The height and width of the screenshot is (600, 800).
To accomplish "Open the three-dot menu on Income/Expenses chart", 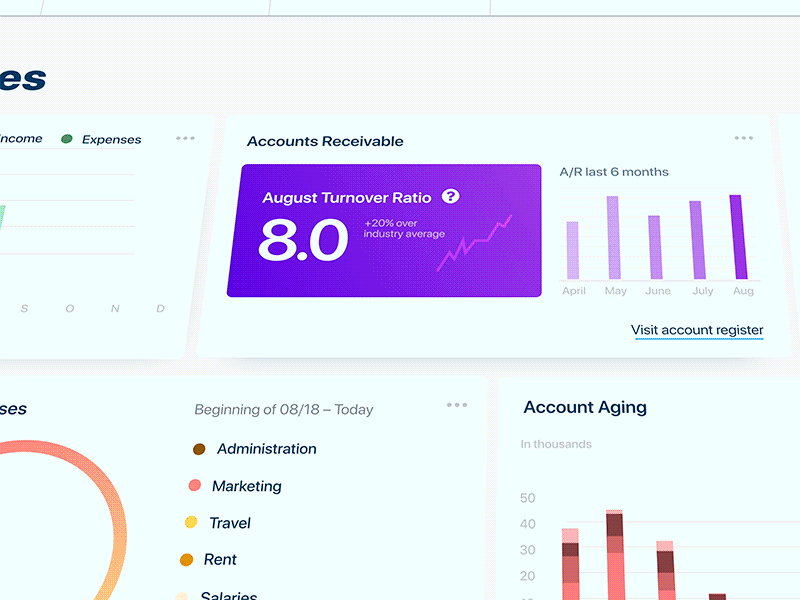I will point(185,138).
